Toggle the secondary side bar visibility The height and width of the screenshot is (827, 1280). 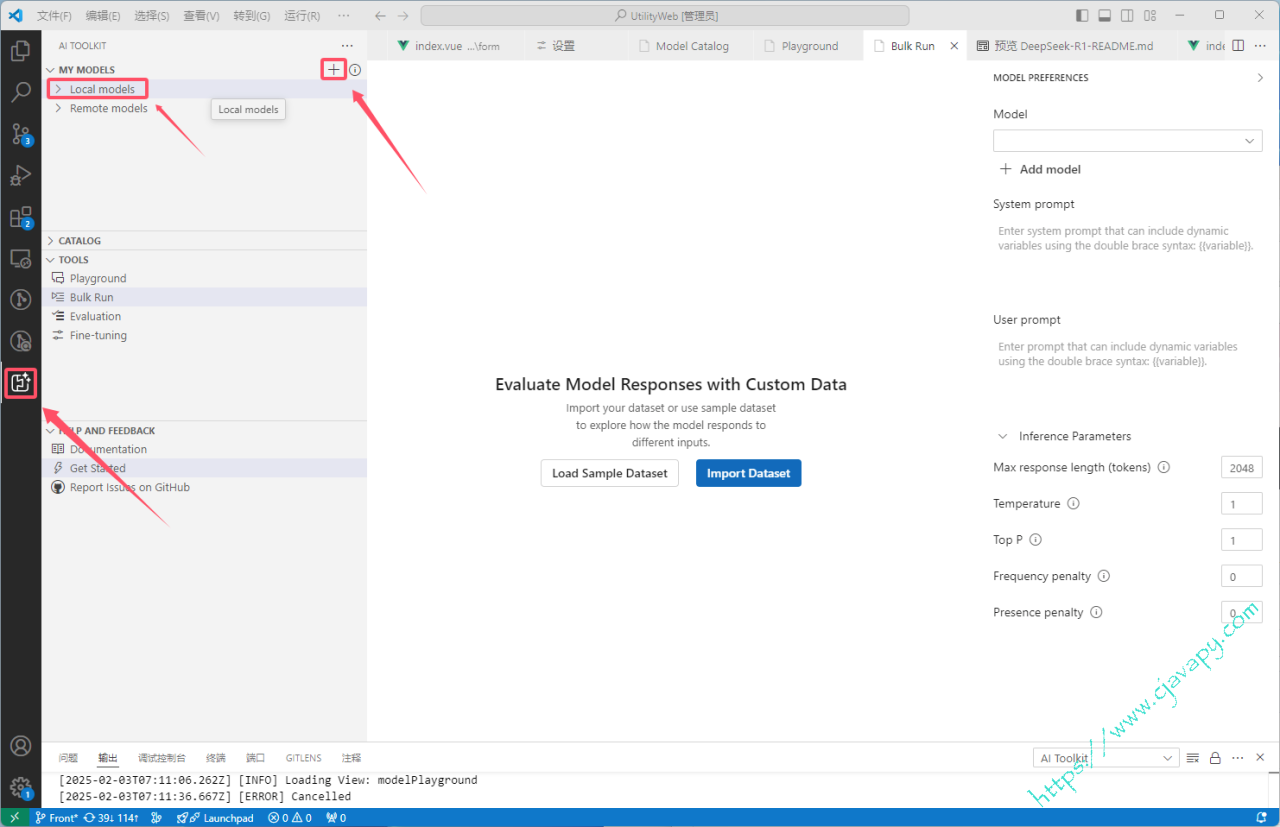tap(1128, 16)
